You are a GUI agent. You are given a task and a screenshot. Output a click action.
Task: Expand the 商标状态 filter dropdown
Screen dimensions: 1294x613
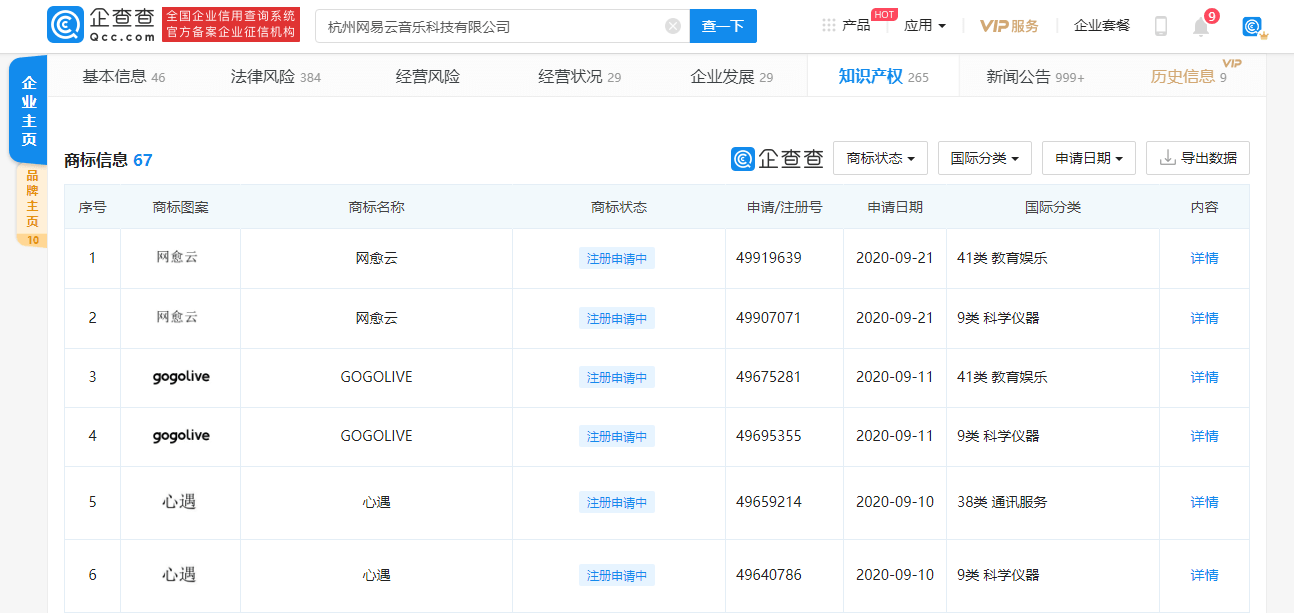pyautogui.click(x=880, y=157)
